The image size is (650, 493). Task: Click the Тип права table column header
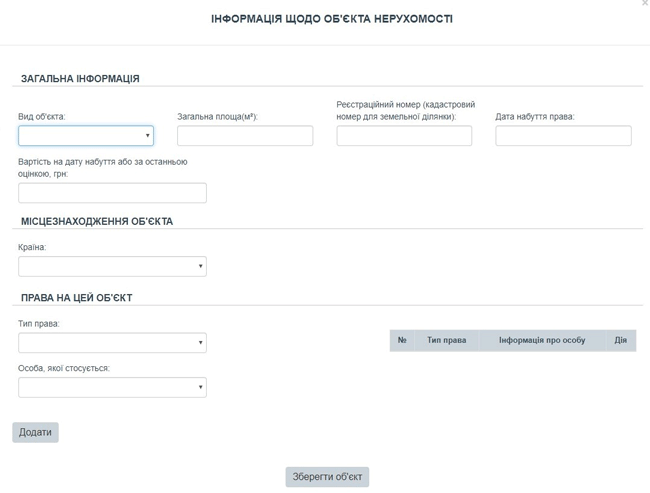point(446,341)
